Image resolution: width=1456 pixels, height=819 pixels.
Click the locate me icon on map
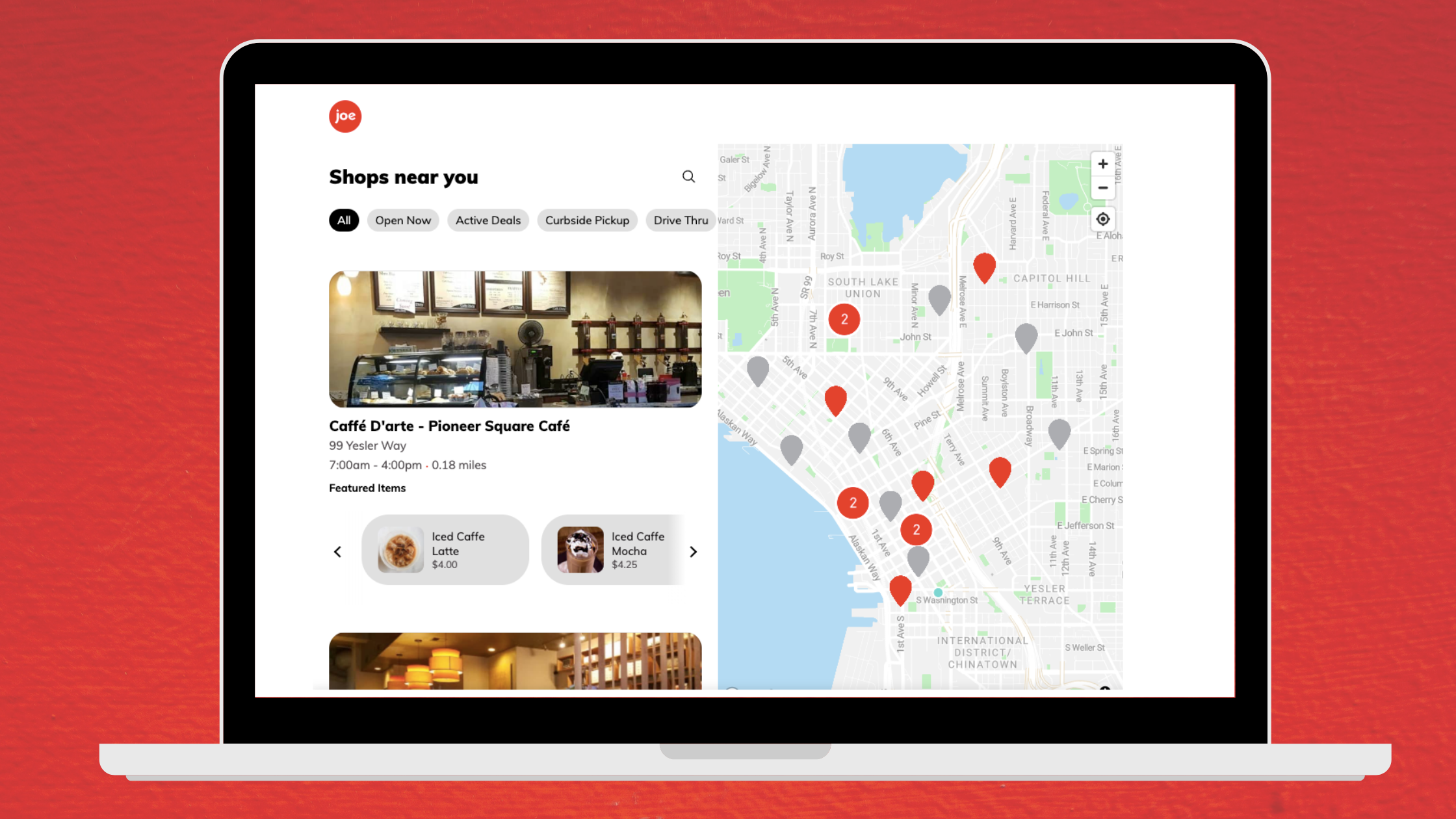[x=1101, y=219]
